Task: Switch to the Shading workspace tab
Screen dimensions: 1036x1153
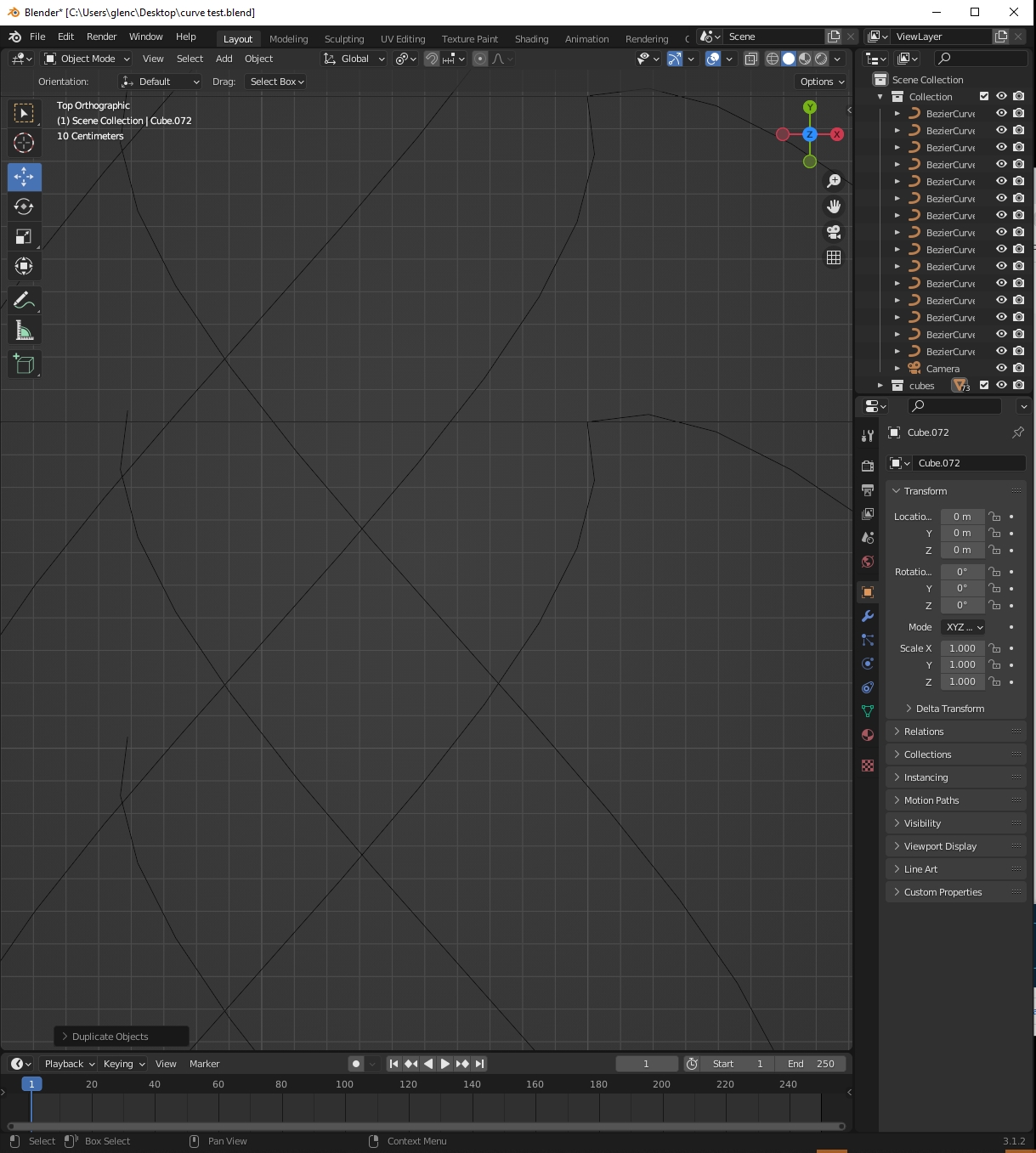Action: [531, 39]
